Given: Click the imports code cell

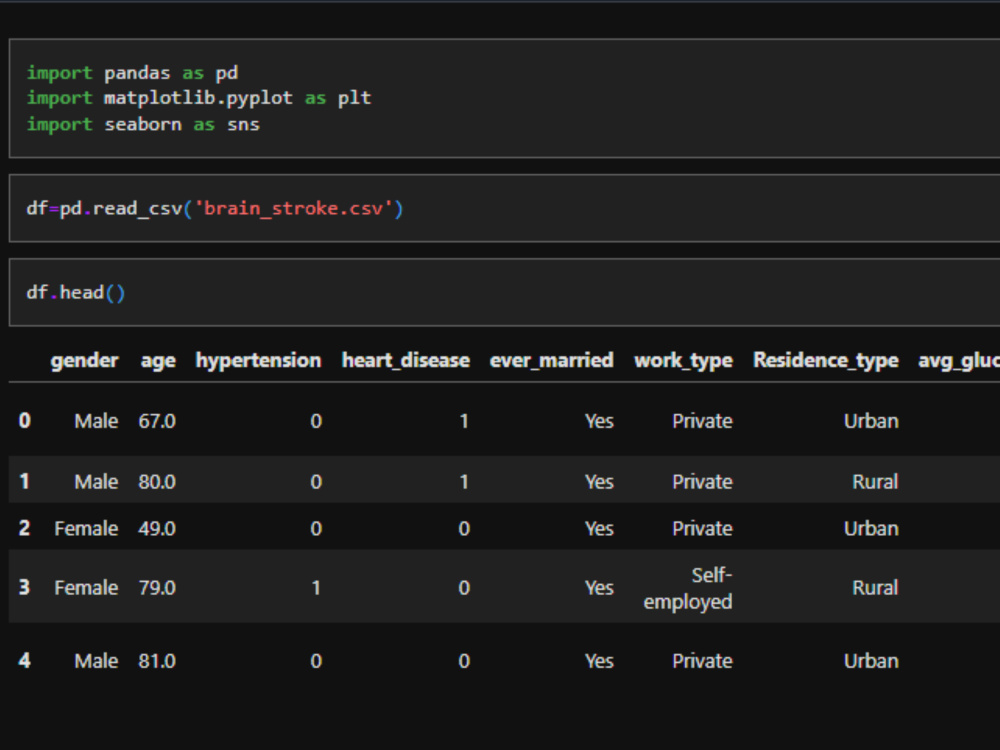Looking at the screenshot, I should coord(504,98).
